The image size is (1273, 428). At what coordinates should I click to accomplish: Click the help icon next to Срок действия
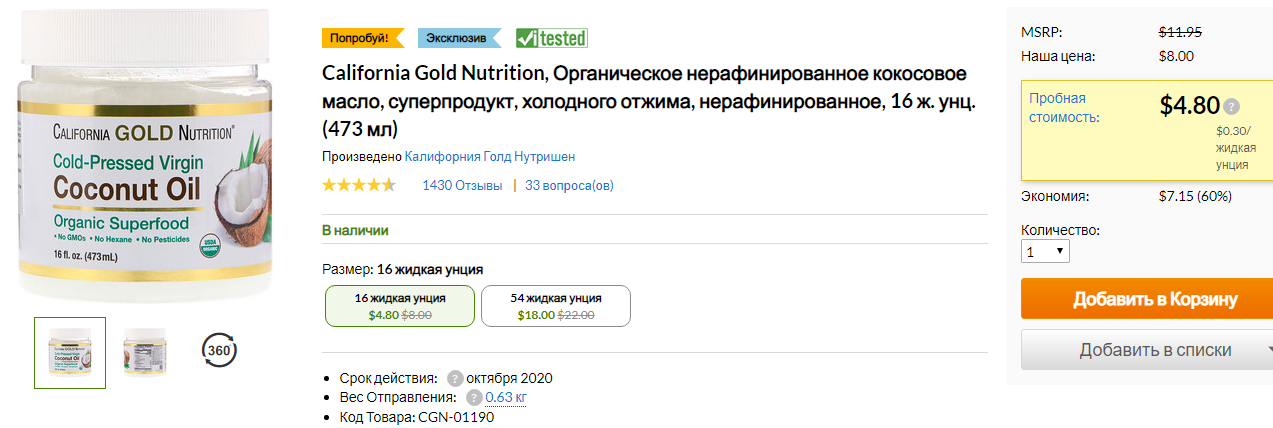point(455,378)
